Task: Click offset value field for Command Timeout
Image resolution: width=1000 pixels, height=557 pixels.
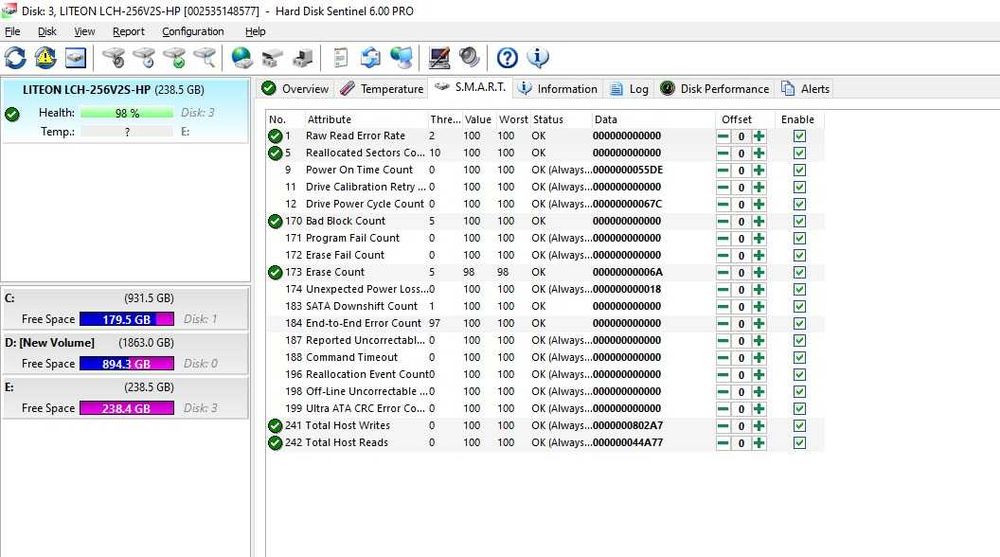Action: pyautogui.click(x=741, y=358)
